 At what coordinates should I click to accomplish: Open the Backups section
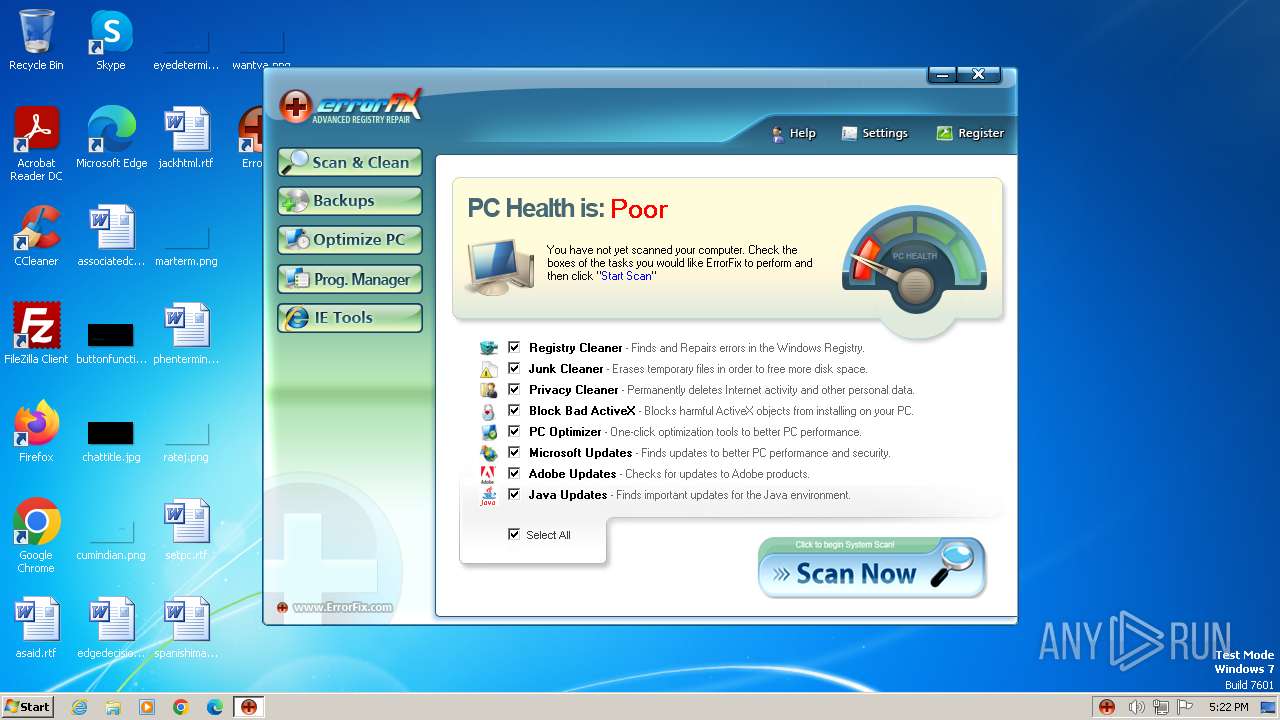[350, 201]
